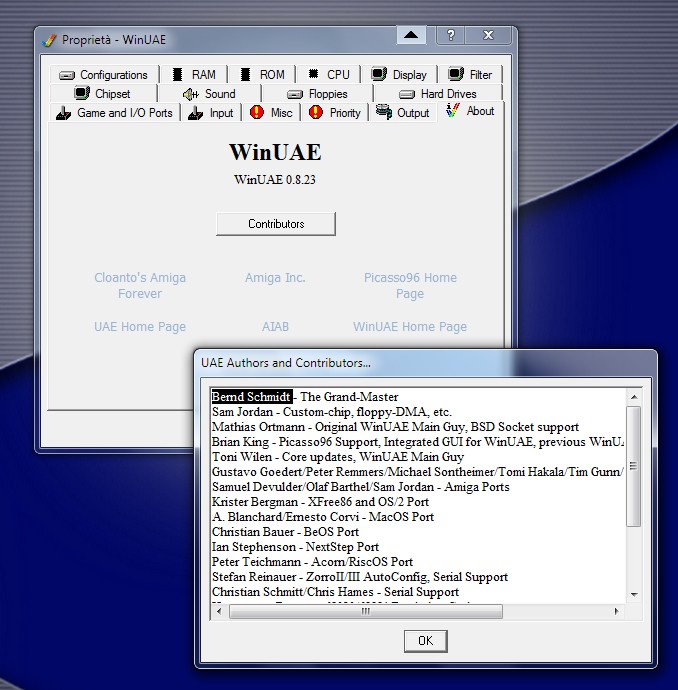Click the Sound speaker icon
This screenshot has width=678, height=690.
click(x=191, y=94)
